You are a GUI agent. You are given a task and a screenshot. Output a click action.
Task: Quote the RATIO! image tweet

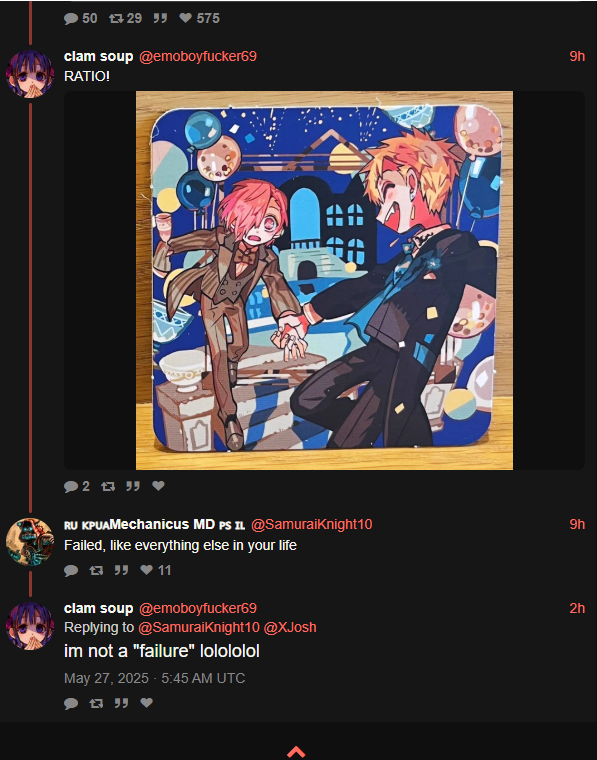tap(133, 486)
